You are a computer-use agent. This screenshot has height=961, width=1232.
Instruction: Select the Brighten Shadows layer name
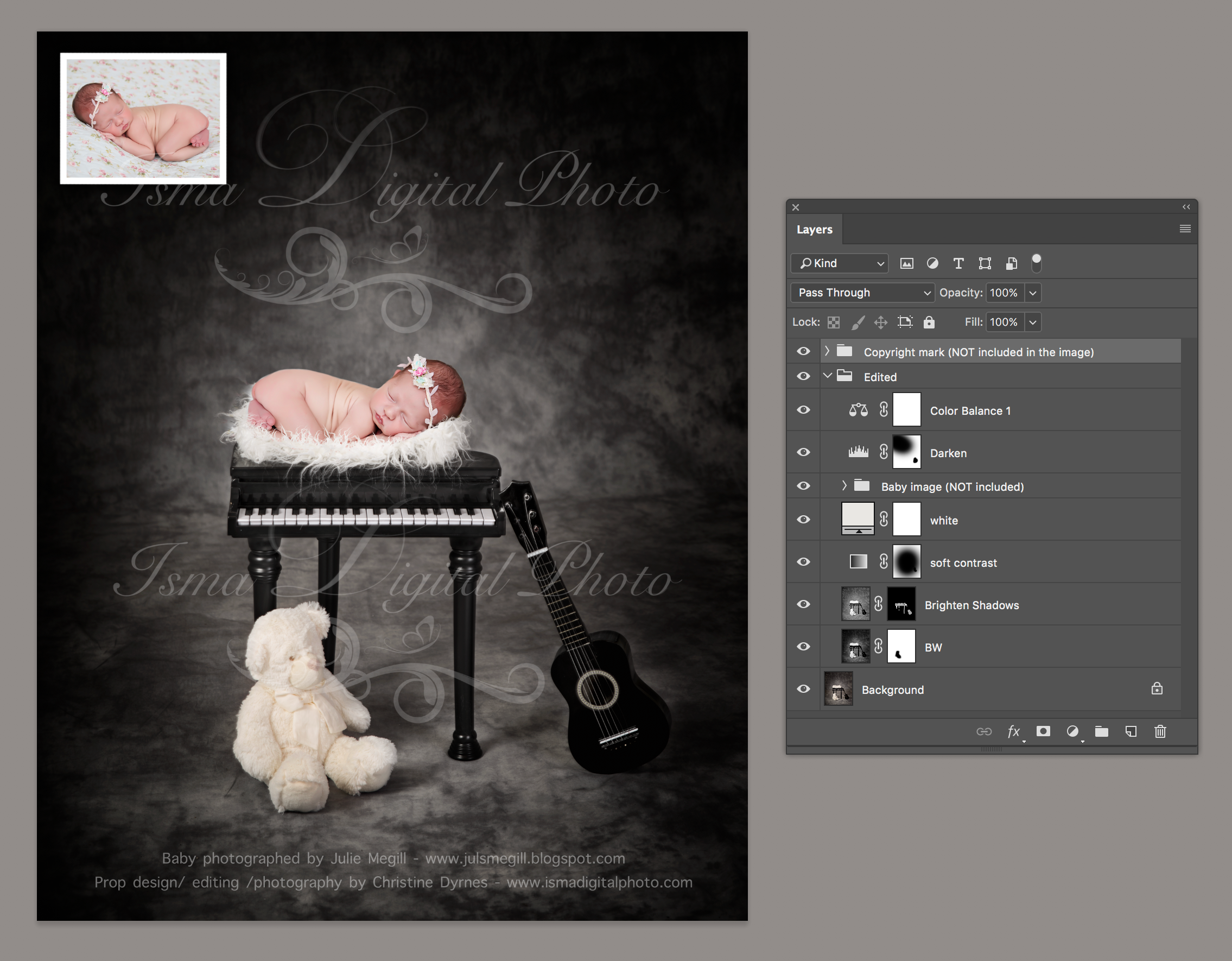[x=971, y=605]
